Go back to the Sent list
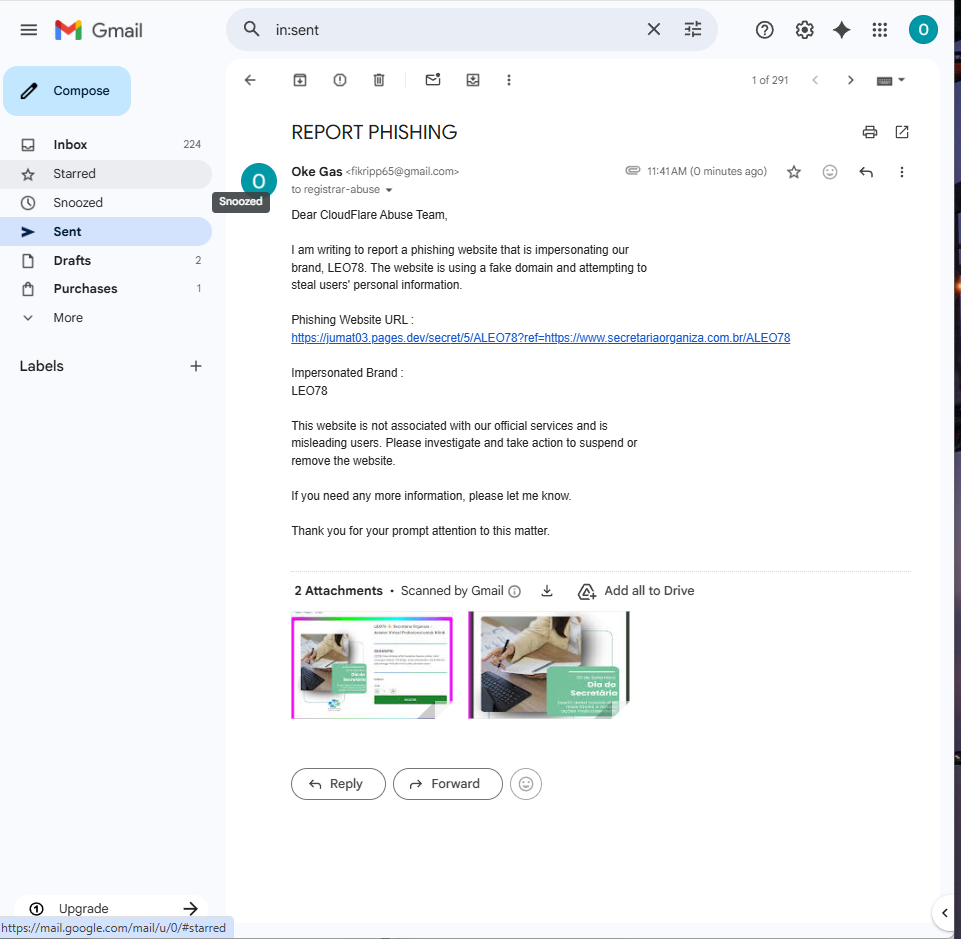Image resolution: width=961 pixels, height=939 pixels. point(250,80)
